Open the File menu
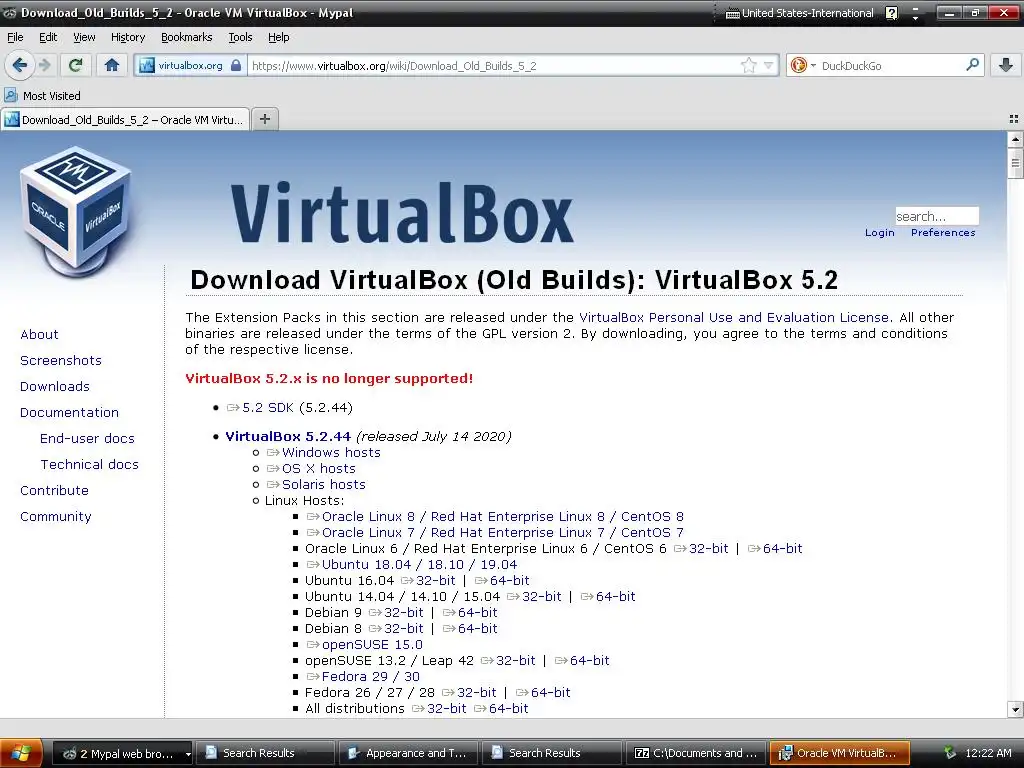Image resolution: width=1024 pixels, height=768 pixels. [x=15, y=37]
